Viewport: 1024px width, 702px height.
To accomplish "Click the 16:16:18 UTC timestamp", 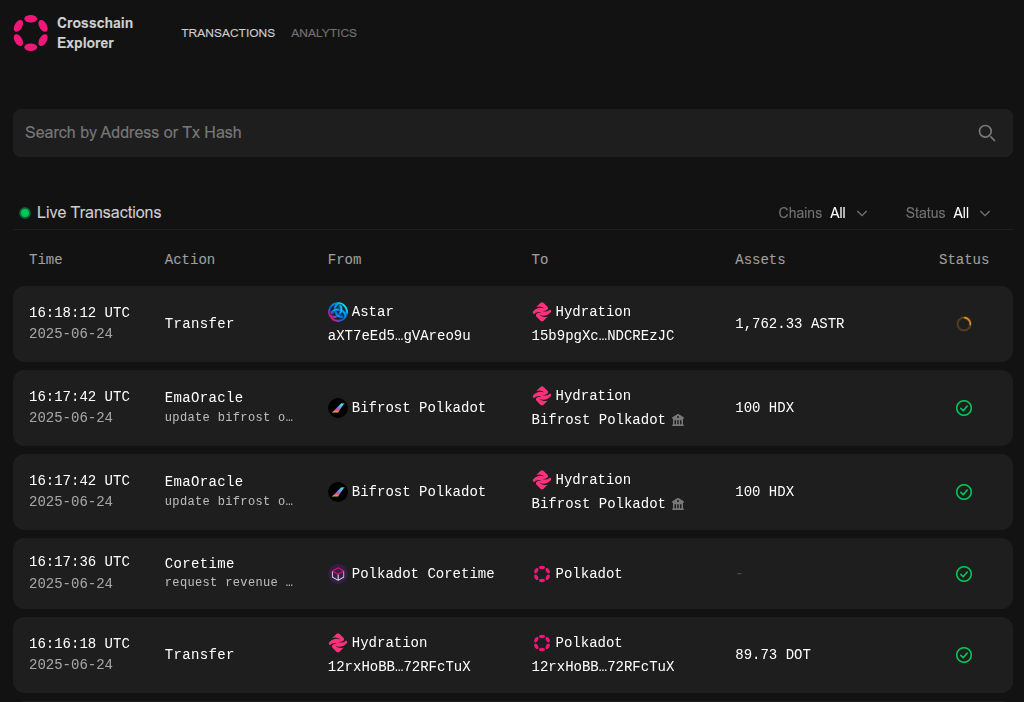I will (x=79, y=644).
